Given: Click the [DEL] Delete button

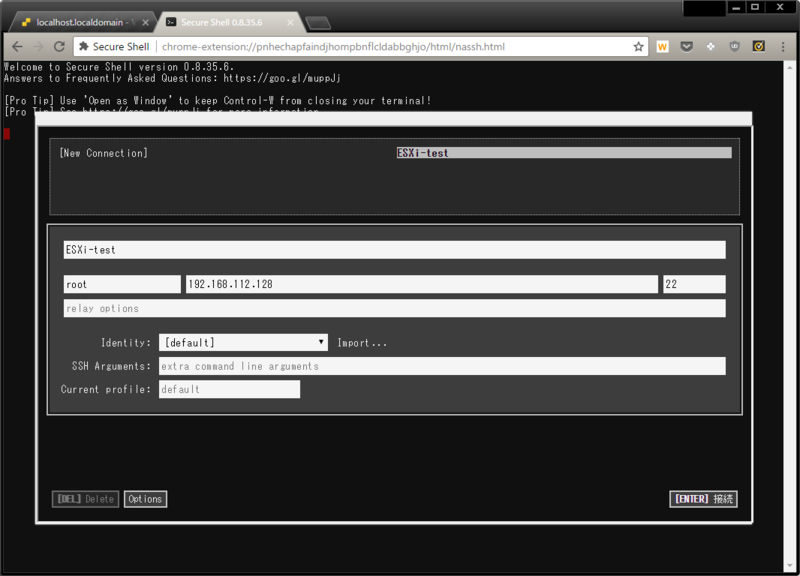Looking at the screenshot, I should pos(85,499).
